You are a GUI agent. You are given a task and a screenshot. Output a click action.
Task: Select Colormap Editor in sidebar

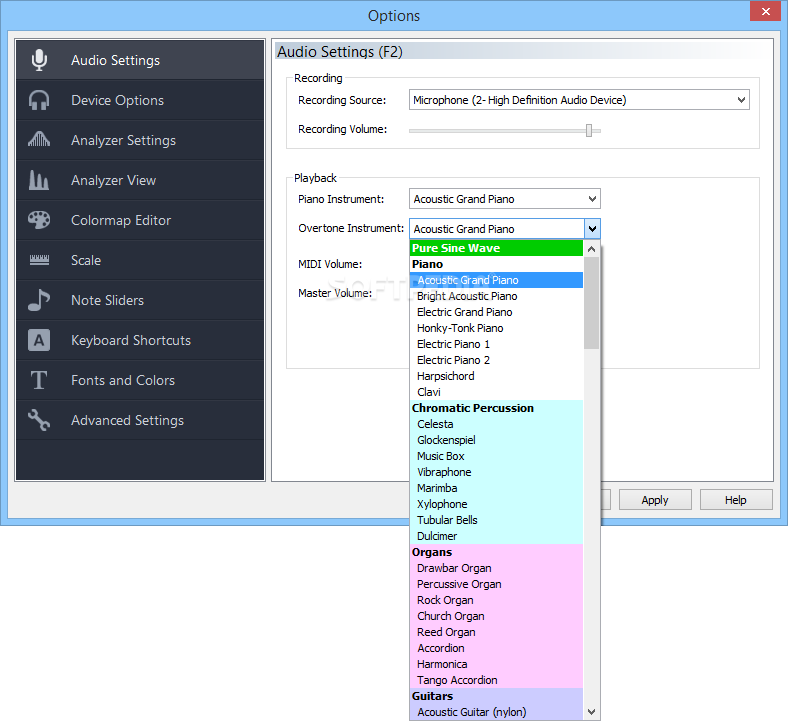coord(140,220)
